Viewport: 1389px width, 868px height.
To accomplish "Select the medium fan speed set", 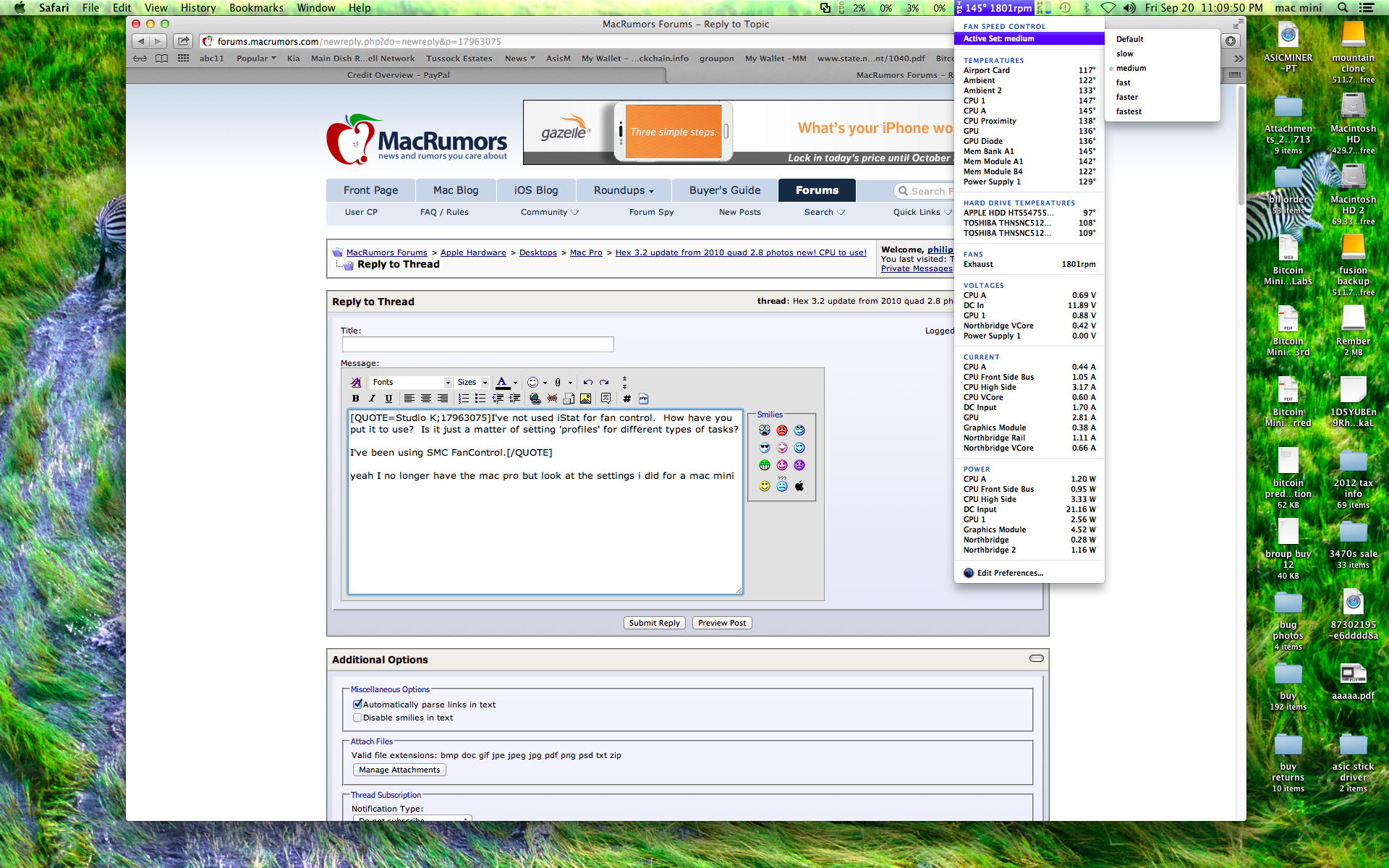I will 1131,68.
